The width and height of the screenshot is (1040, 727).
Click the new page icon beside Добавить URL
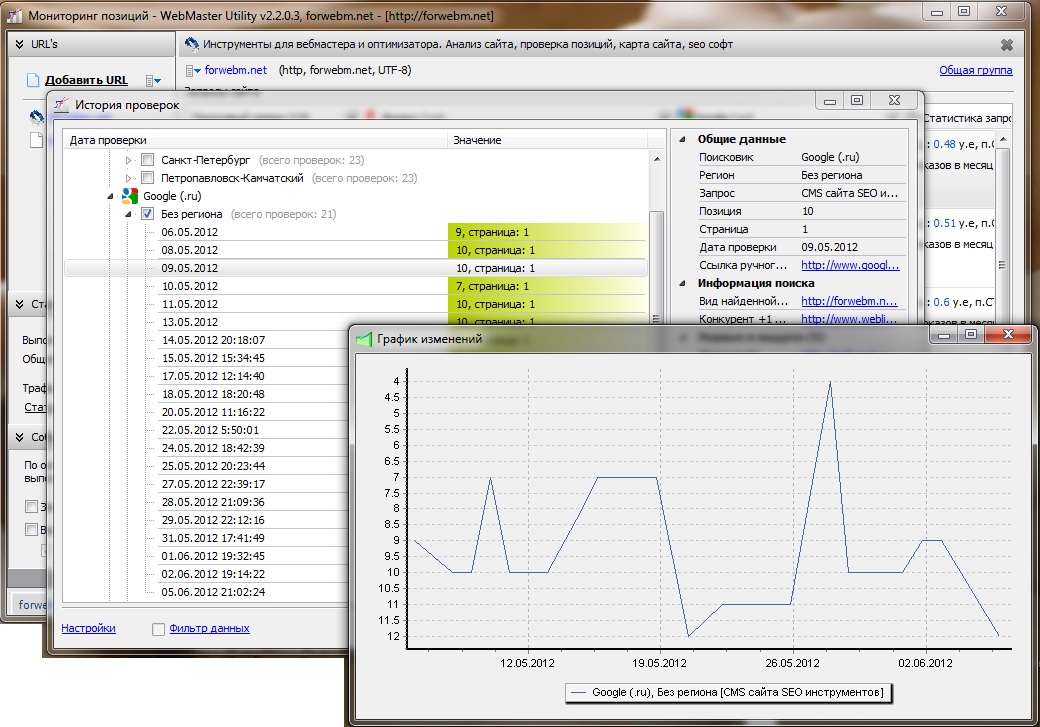(33, 80)
